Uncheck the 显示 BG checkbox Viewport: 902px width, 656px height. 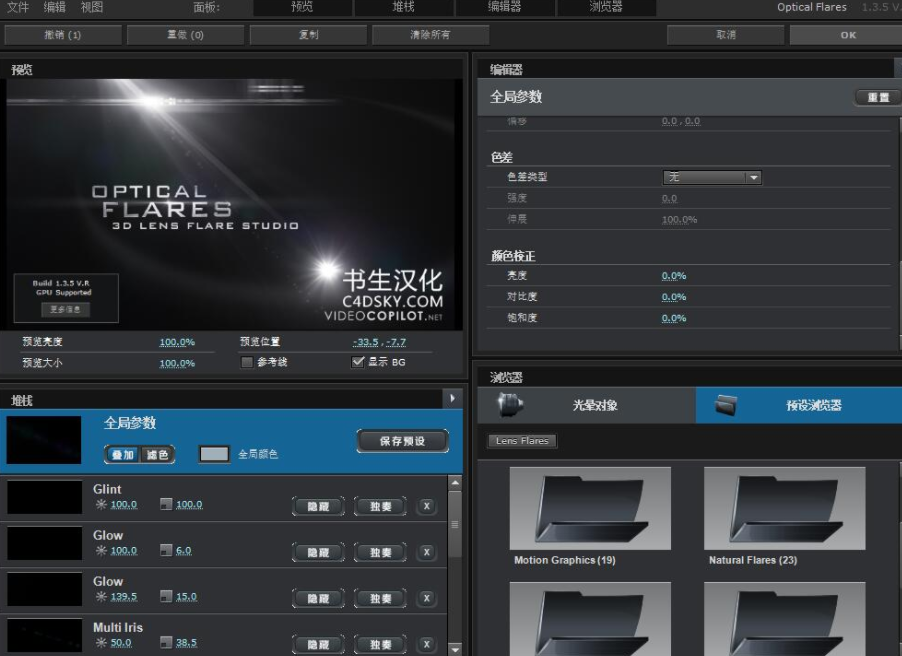pos(358,362)
